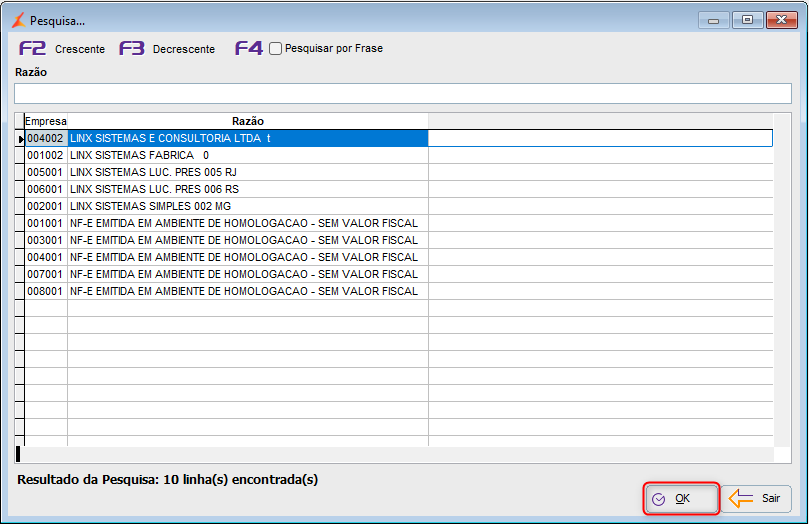This screenshot has height=524, width=809.
Task: Click the current row indicator arrow
Action: coord(20,139)
